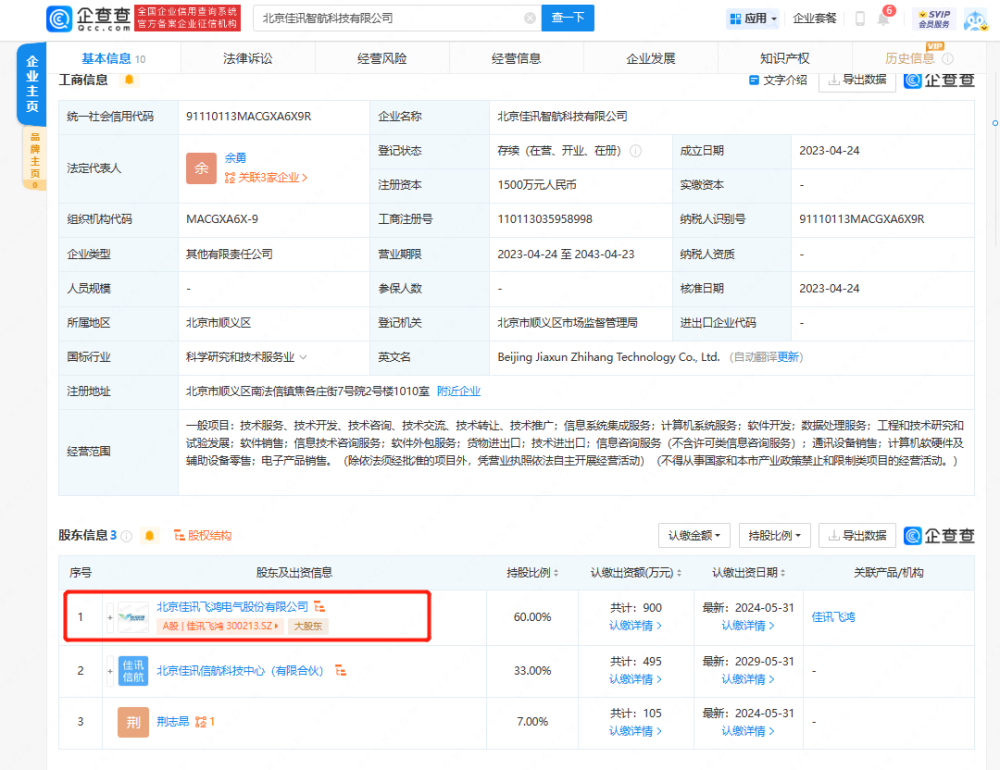Click the bell icon beside 股东信息
The width and height of the screenshot is (1000, 770).
pos(149,535)
